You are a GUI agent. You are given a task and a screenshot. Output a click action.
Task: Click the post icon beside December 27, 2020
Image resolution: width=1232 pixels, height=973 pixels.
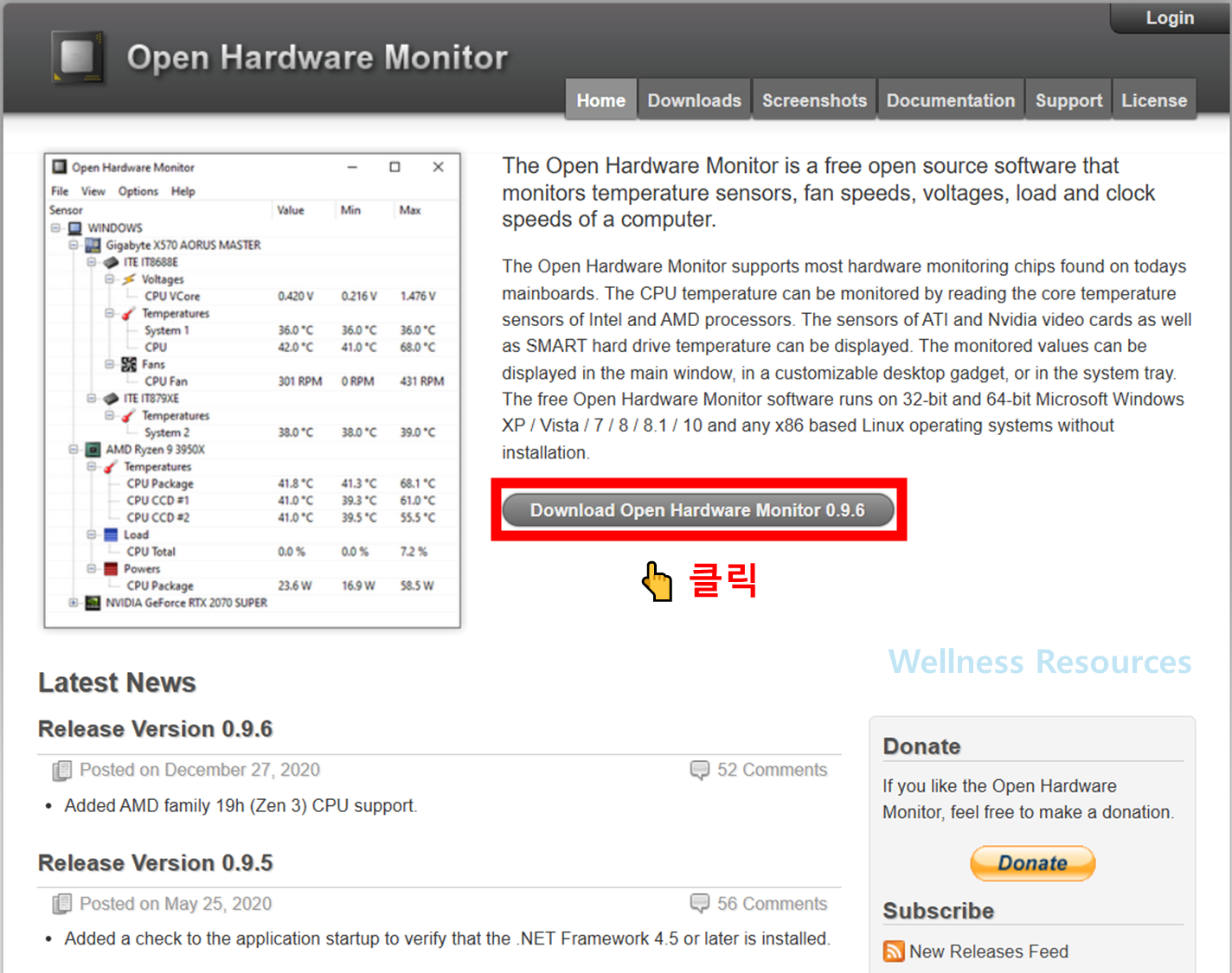(x=61, y=770)
